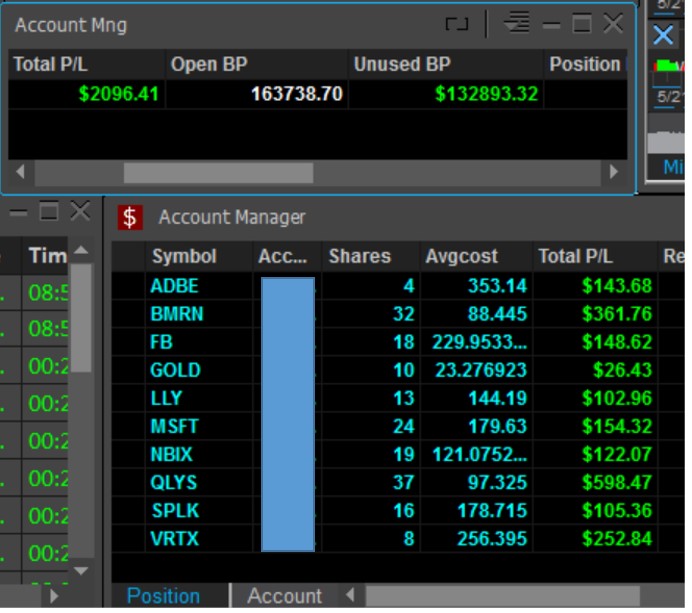Maximize the Account Mng window
Screen dimensions: 692x613
(x=582, y=24)
